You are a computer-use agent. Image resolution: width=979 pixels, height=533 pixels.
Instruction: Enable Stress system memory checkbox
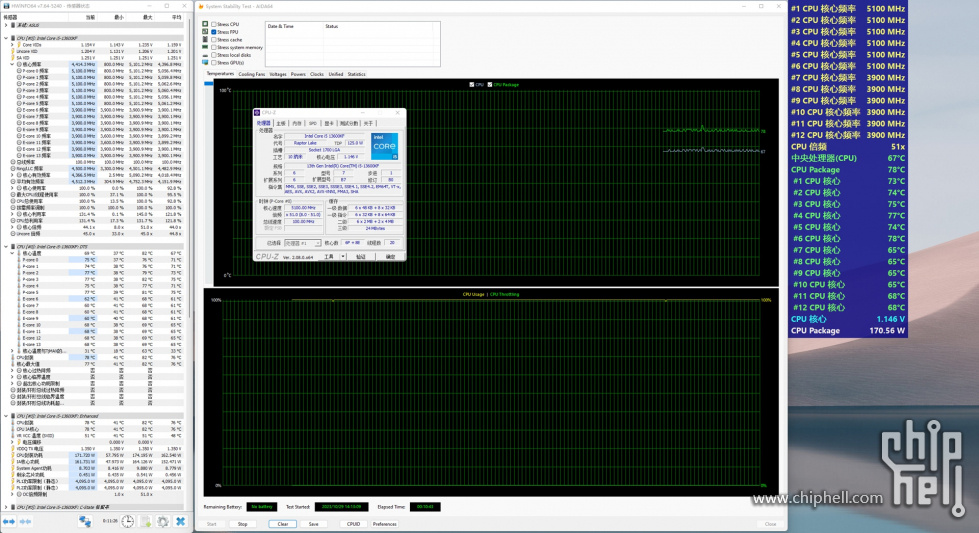[214, 47]
